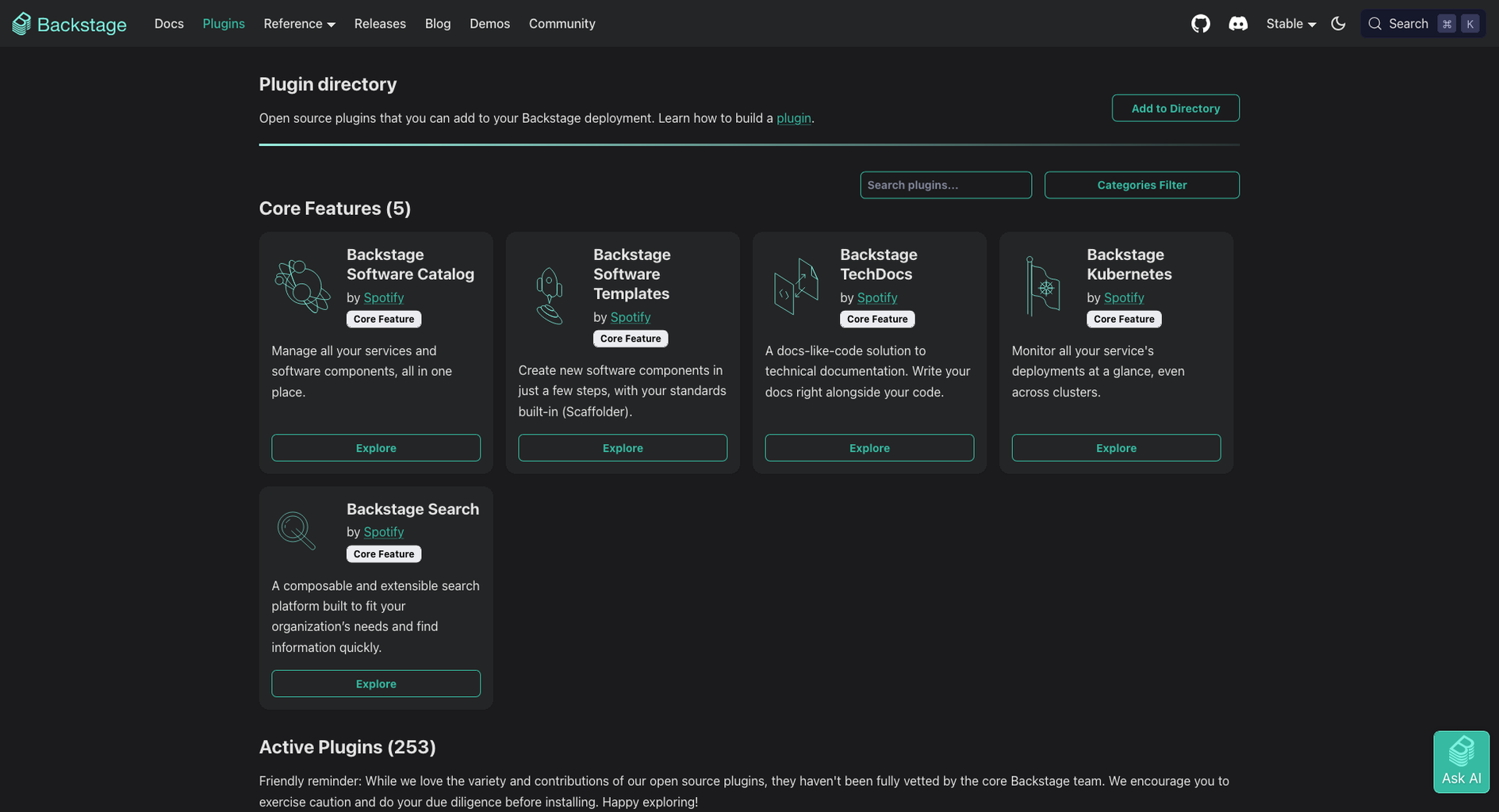Click the Backstage Software Templates title
Image resolution: width=1499 pixels, height=812 pixels.
pyautogui.click(x=632, y=274)
